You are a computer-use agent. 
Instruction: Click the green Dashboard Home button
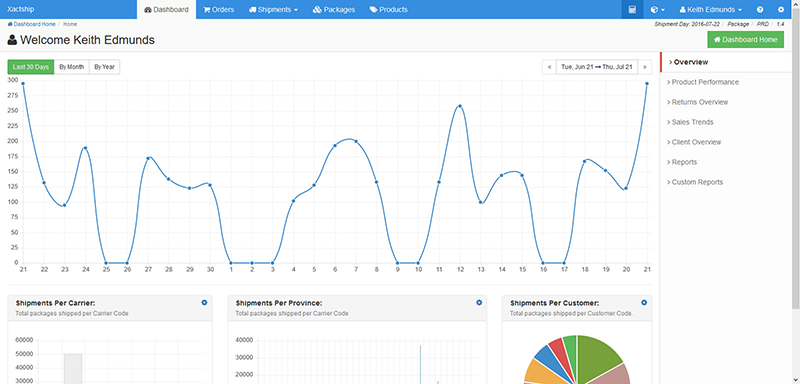tap(745, 39)
